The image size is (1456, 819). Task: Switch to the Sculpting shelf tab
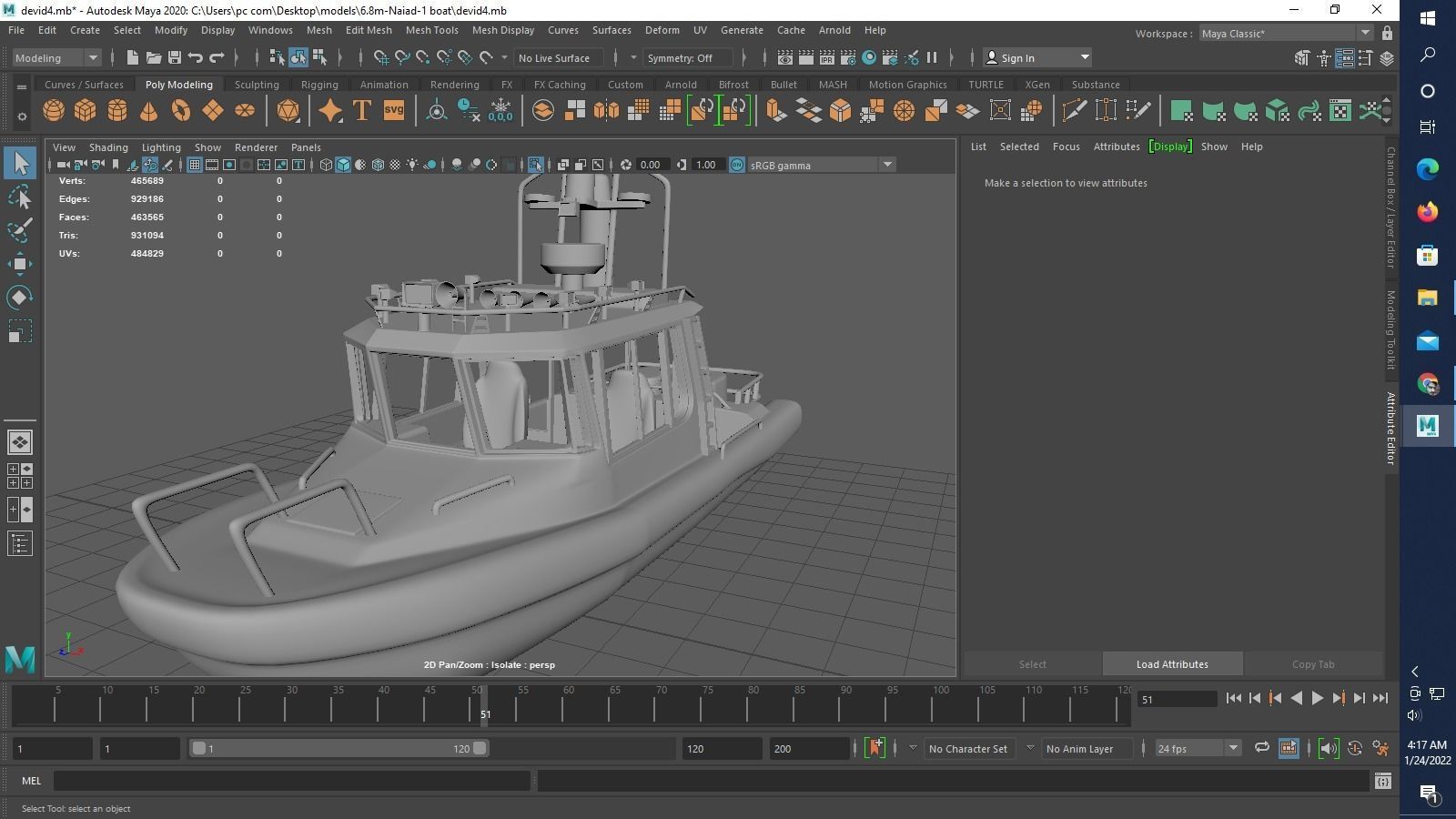click(257, 85)
